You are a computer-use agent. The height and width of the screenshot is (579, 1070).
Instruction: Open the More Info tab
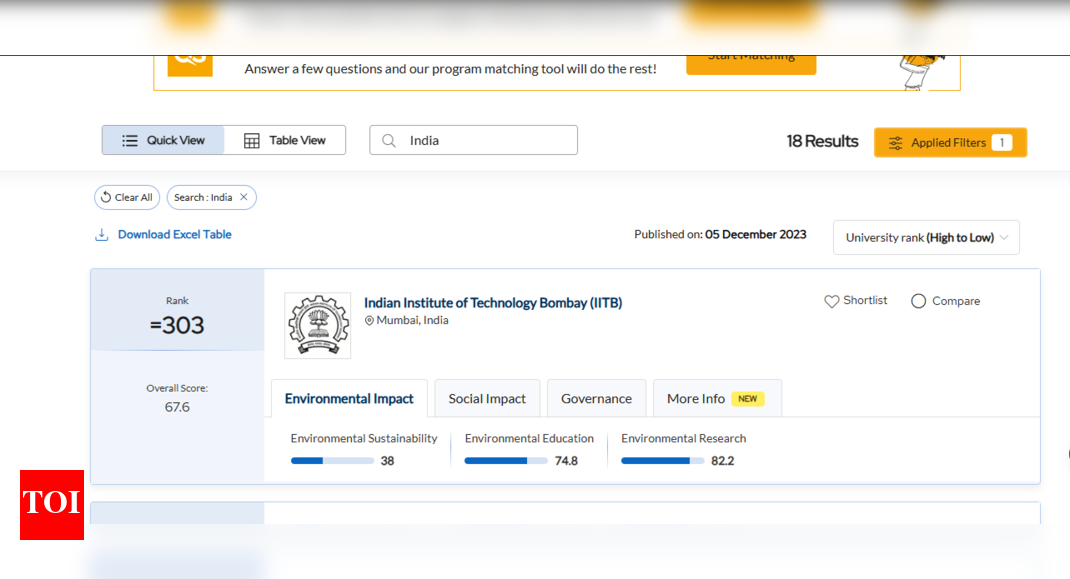(x=717, y=399)
